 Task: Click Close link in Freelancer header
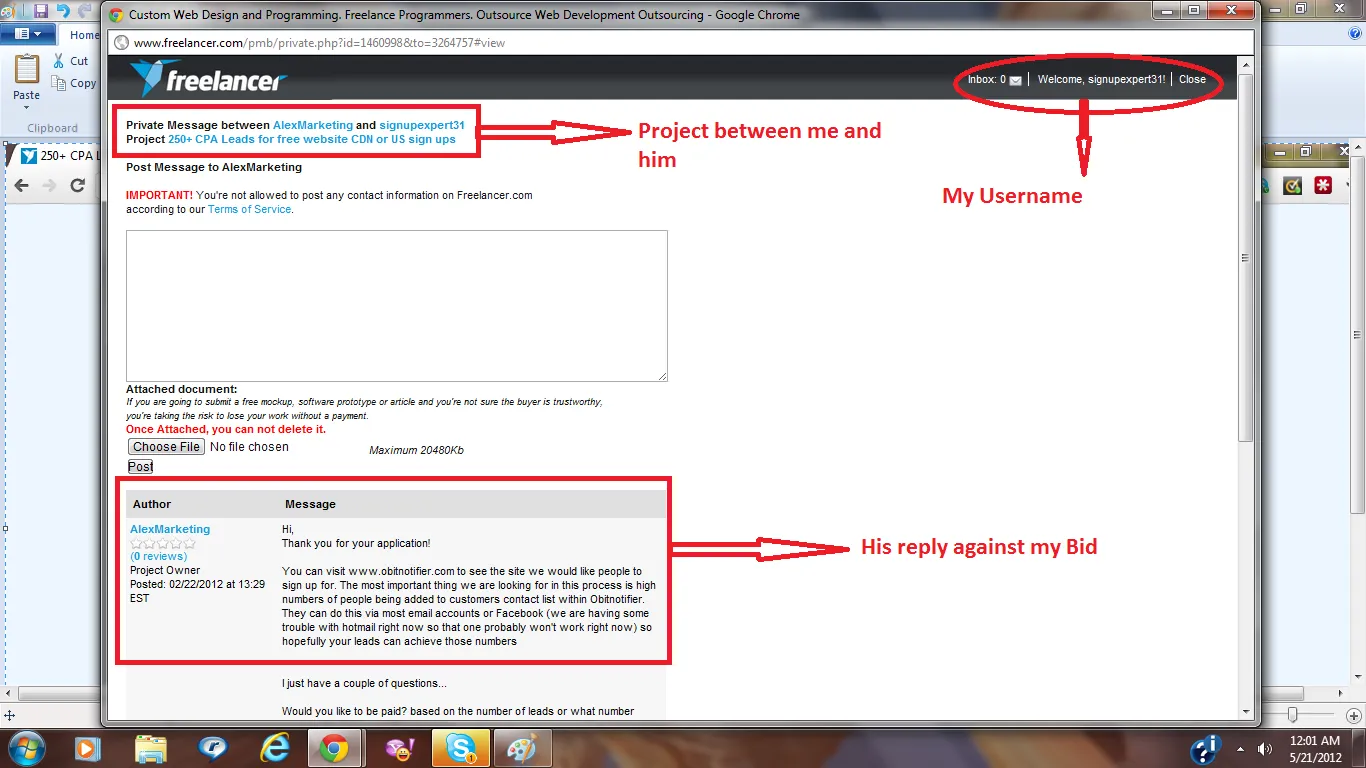[1192, 79]
